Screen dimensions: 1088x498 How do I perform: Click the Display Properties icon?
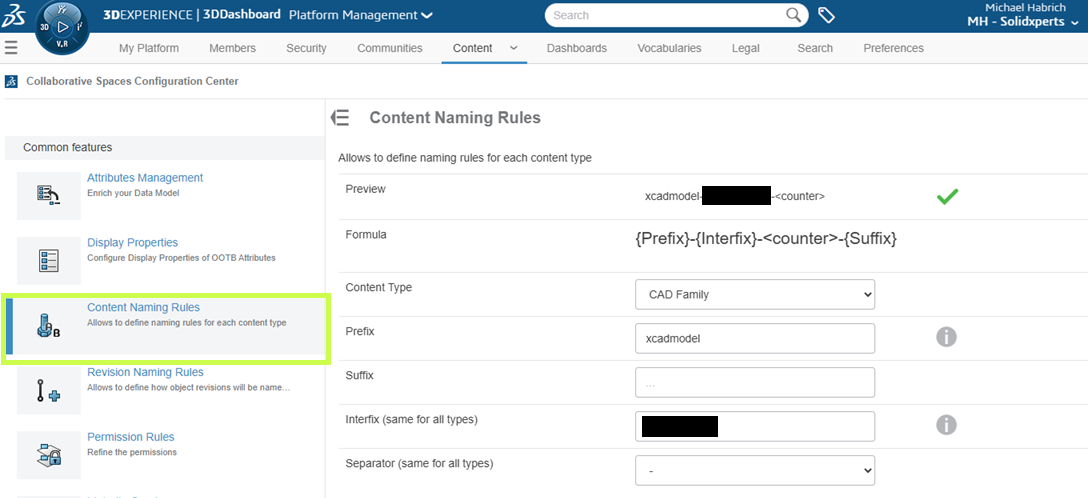coord(49,260)
